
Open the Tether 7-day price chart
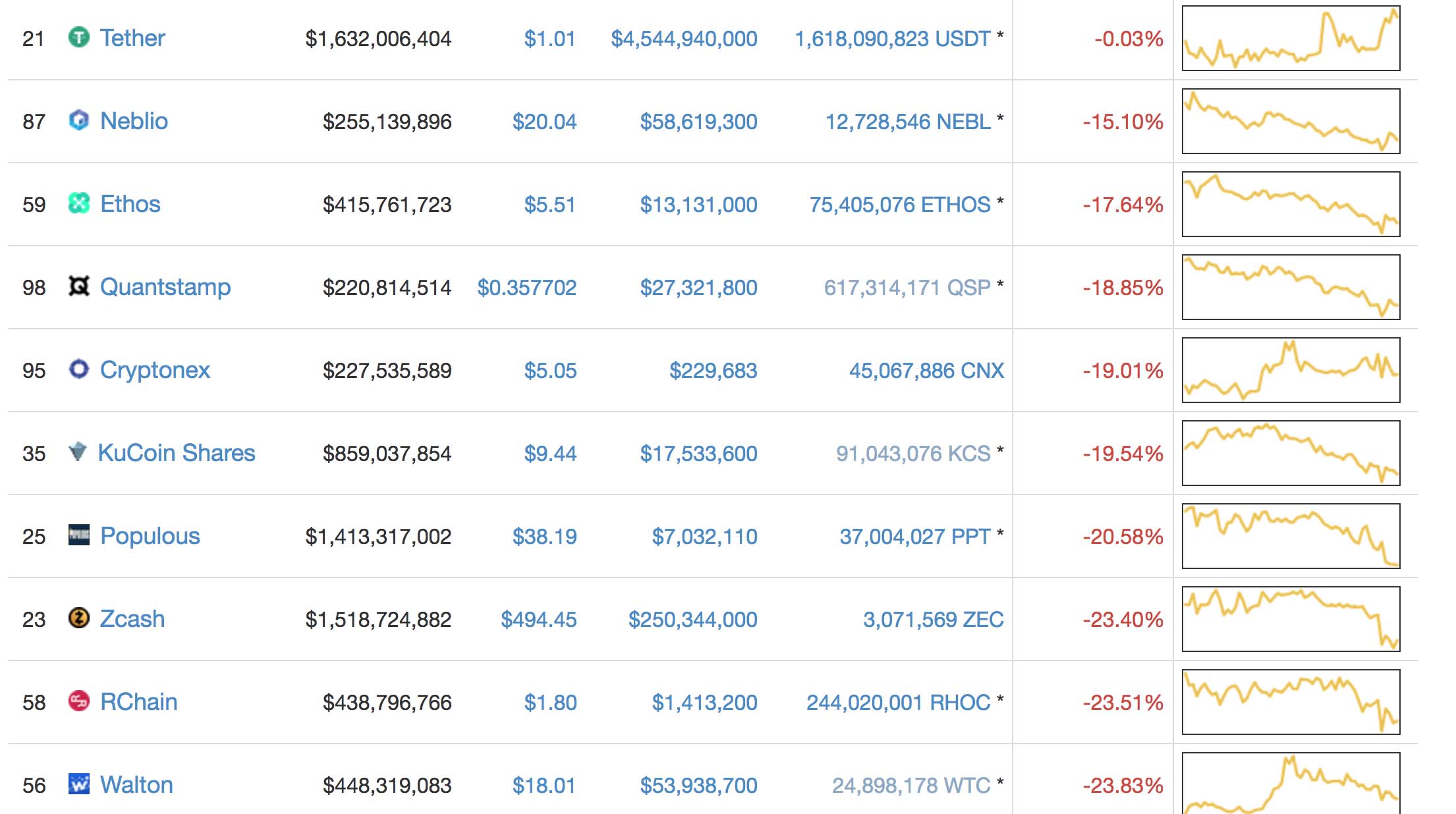coord(1291,38)
